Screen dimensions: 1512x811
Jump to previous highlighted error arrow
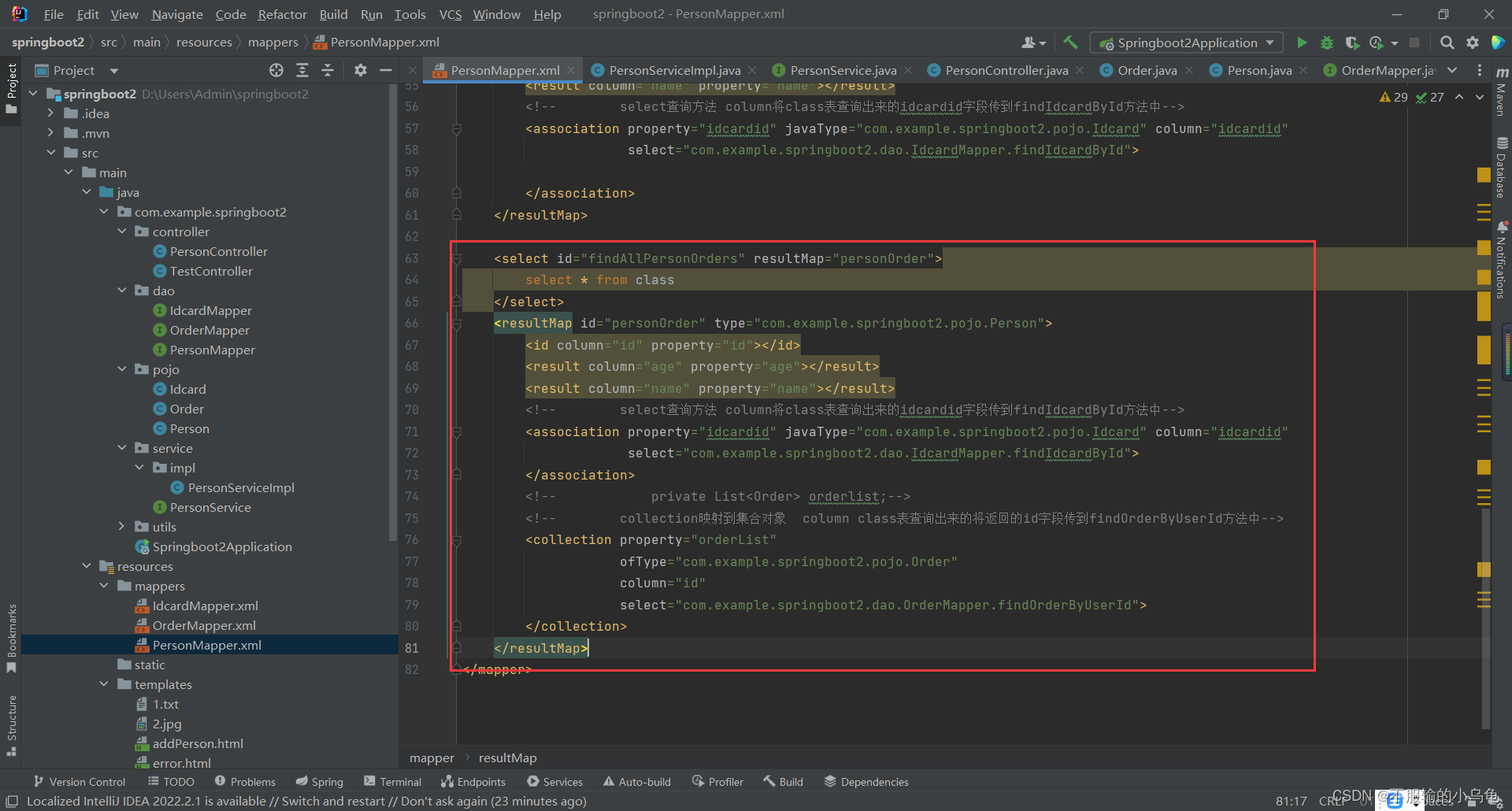1459,97
